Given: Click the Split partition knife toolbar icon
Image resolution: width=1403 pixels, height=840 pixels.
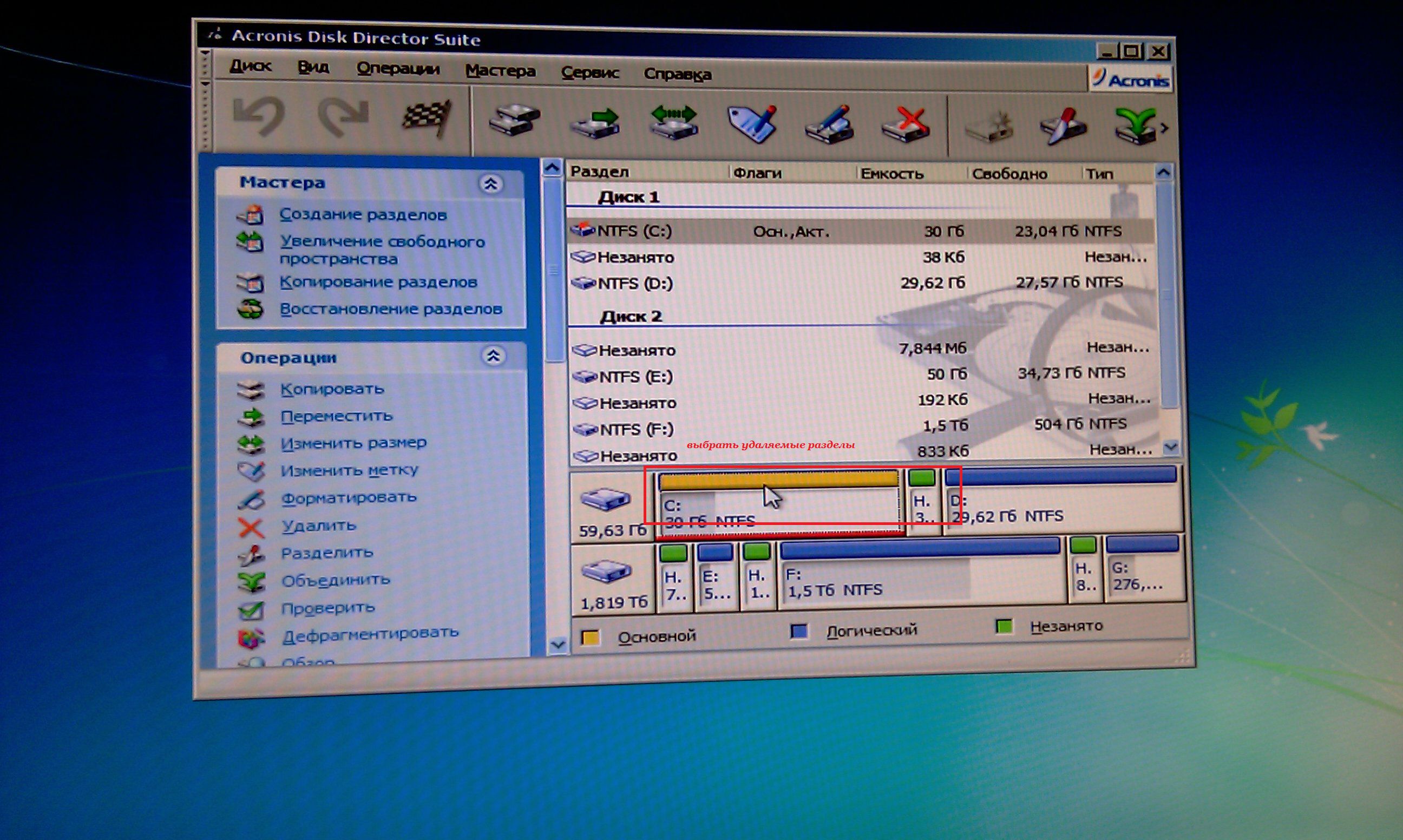Looking at the screenshot, I should tap(1063, 126).
